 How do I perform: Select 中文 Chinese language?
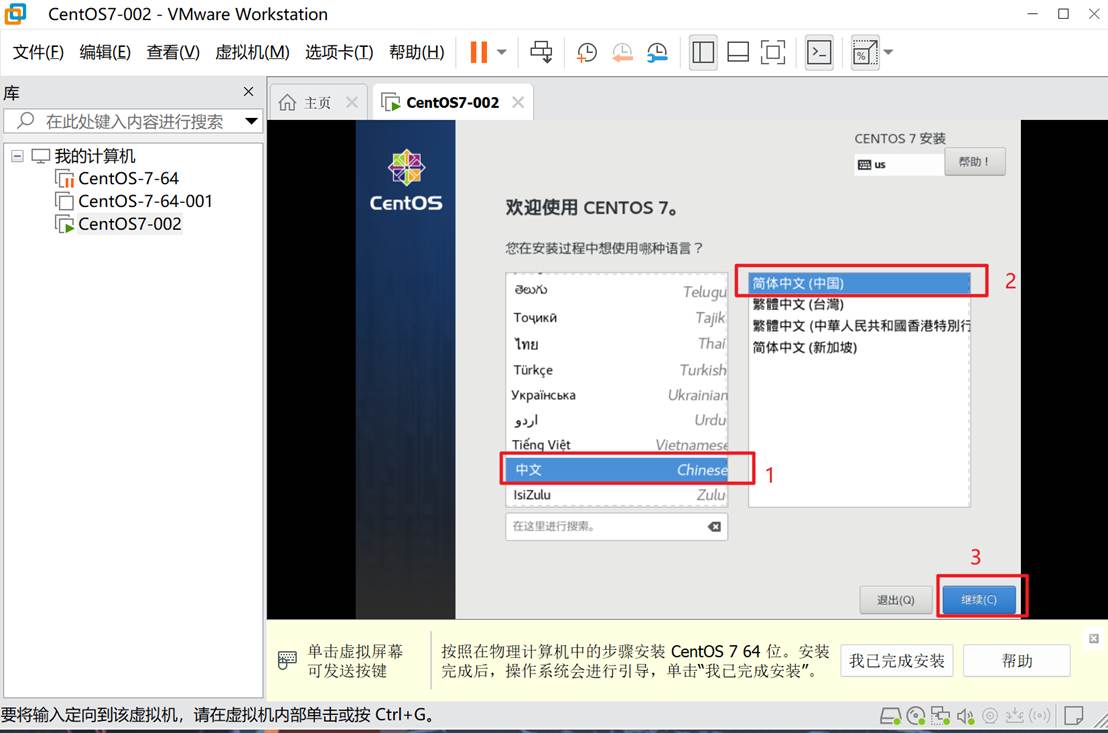point(616,469)
